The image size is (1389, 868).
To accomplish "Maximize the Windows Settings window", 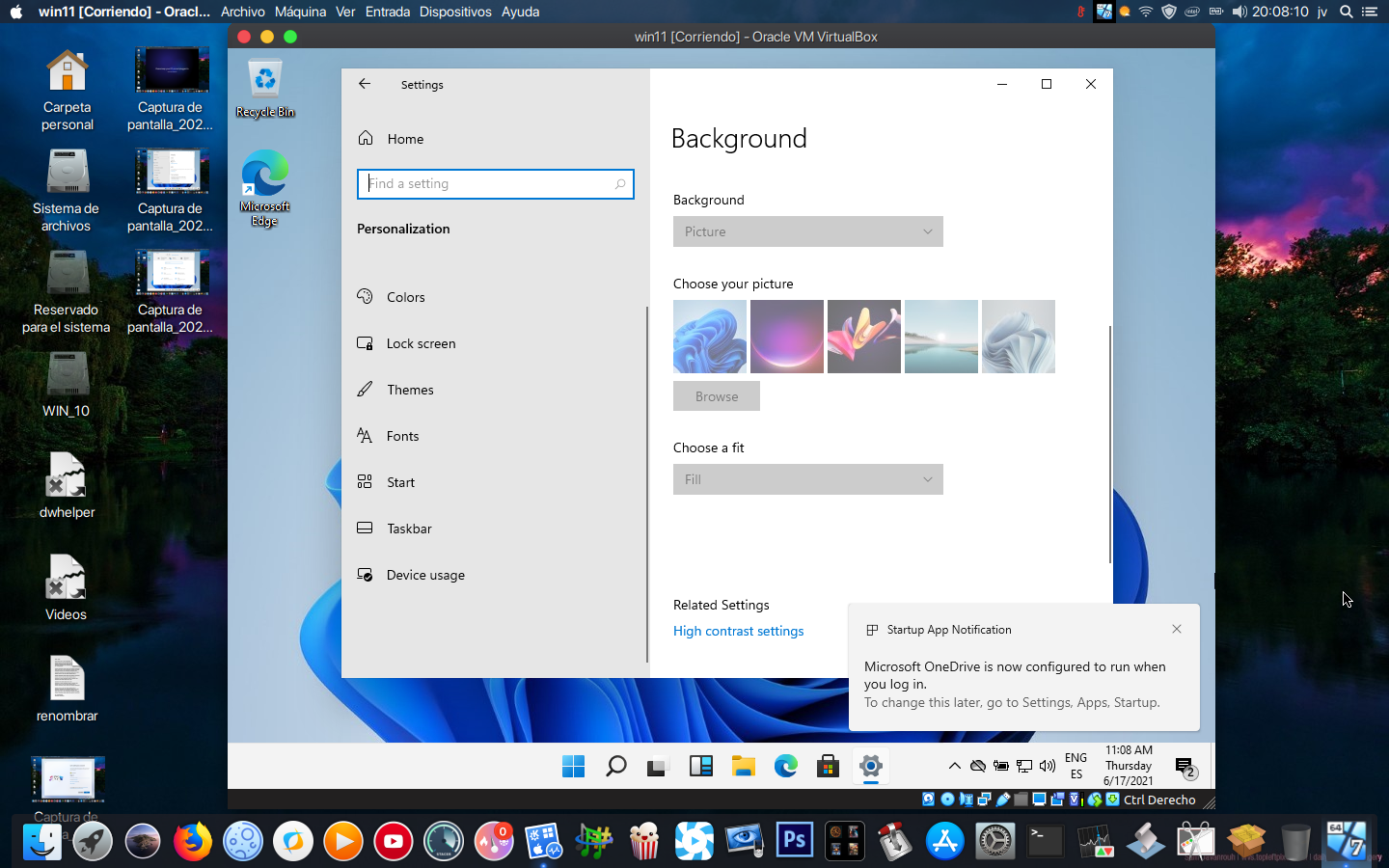I will pyautogui.click(x=1047, y=84).
